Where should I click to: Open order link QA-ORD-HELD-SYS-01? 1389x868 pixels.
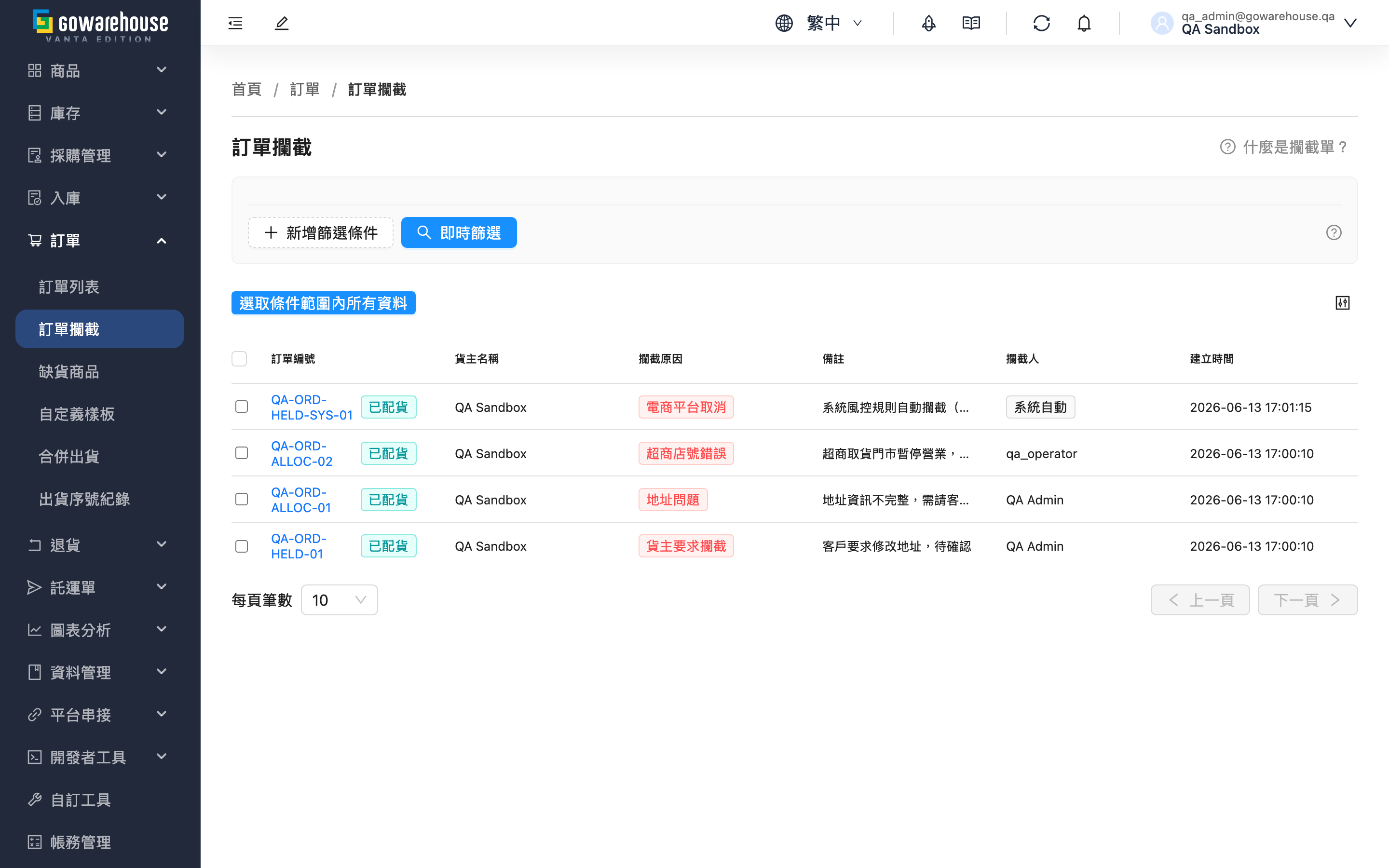click(312, 407)
